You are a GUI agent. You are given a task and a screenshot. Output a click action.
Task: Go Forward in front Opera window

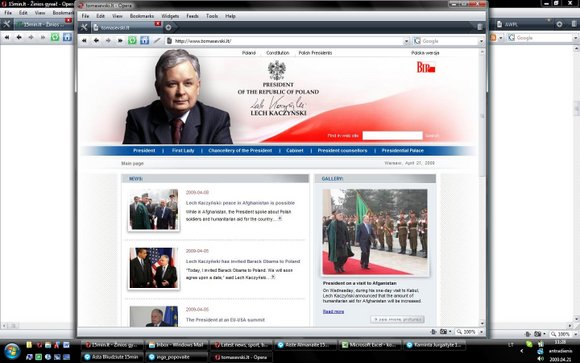108,41
